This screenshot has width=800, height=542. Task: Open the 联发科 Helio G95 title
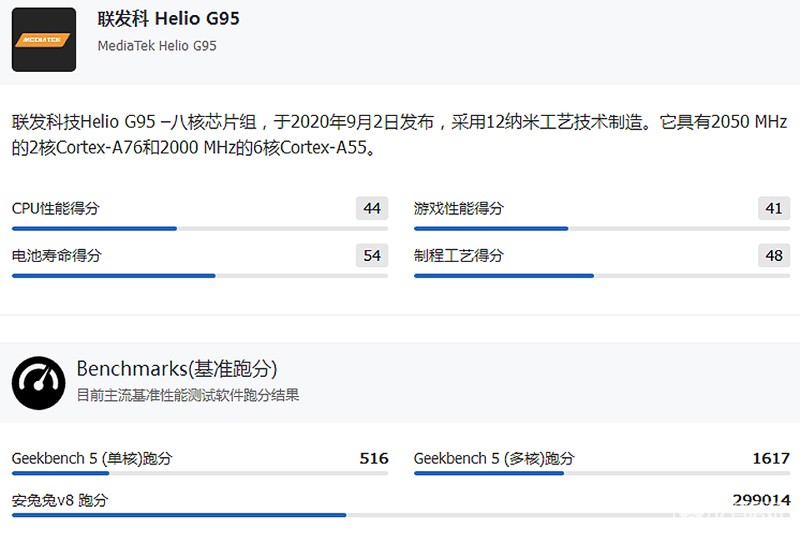tap(168, 19)
